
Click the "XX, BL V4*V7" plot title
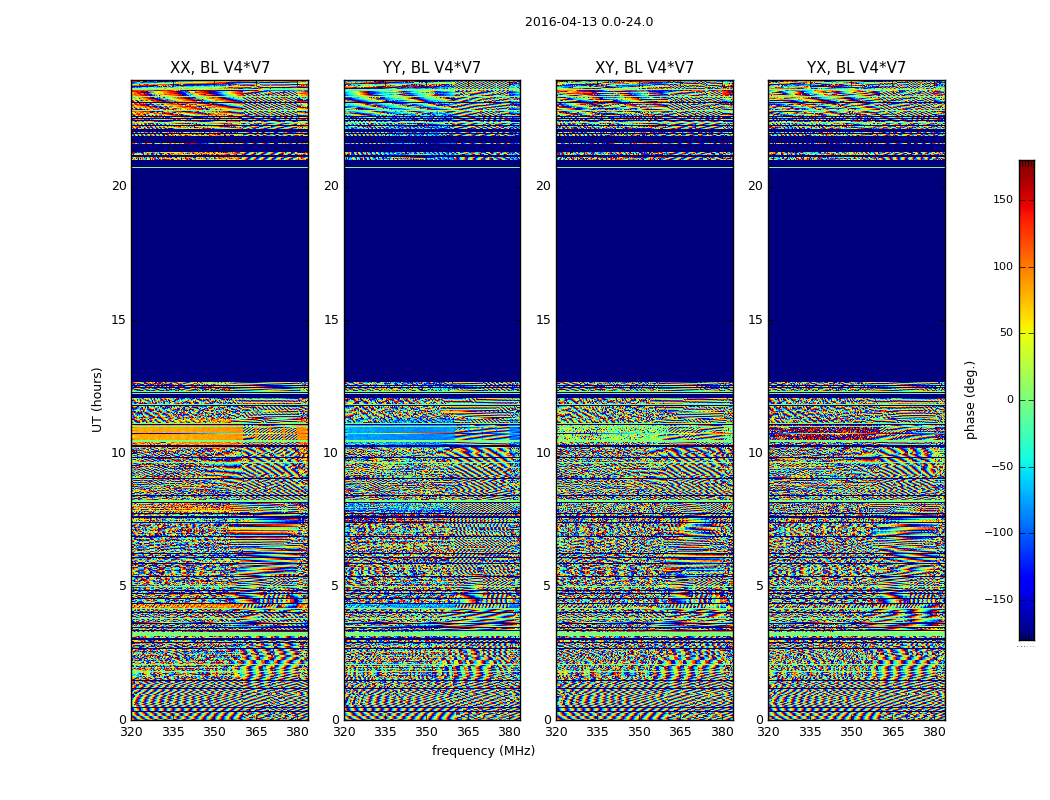click(220, 68)
